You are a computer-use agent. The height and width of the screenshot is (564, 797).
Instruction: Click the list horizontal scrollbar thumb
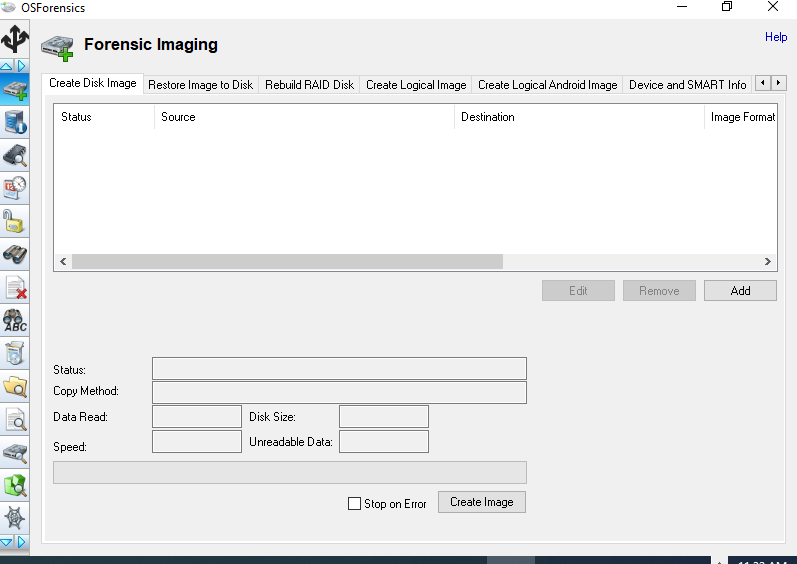(x=287, y=262)
